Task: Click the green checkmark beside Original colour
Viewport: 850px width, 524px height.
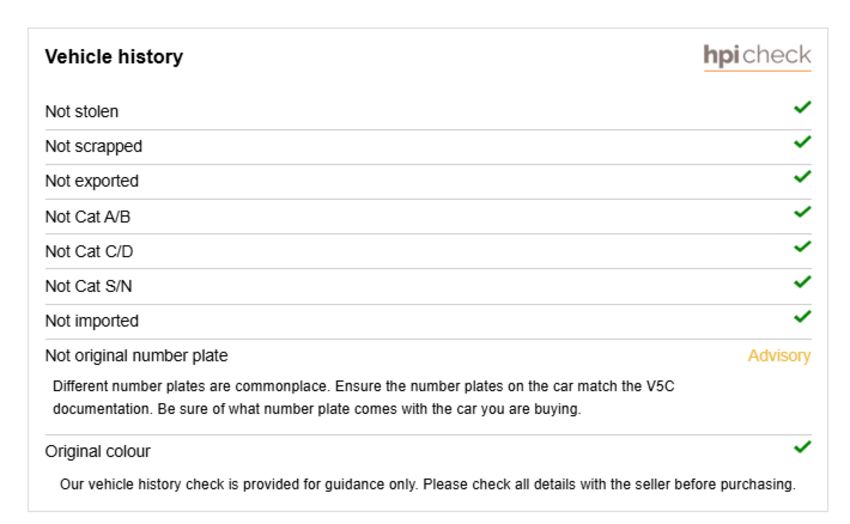Action: pos(802,447)
